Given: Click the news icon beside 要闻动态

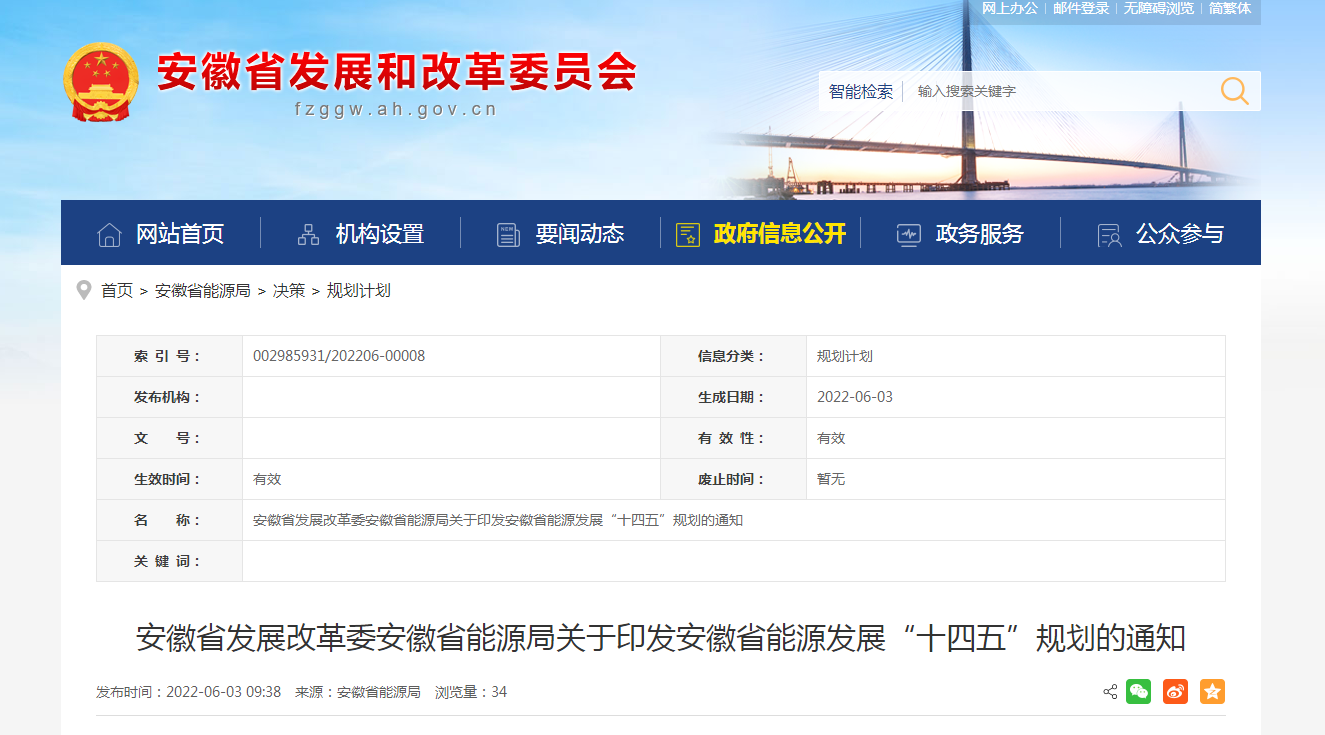Looking at the screenshot, I should 505,232.
